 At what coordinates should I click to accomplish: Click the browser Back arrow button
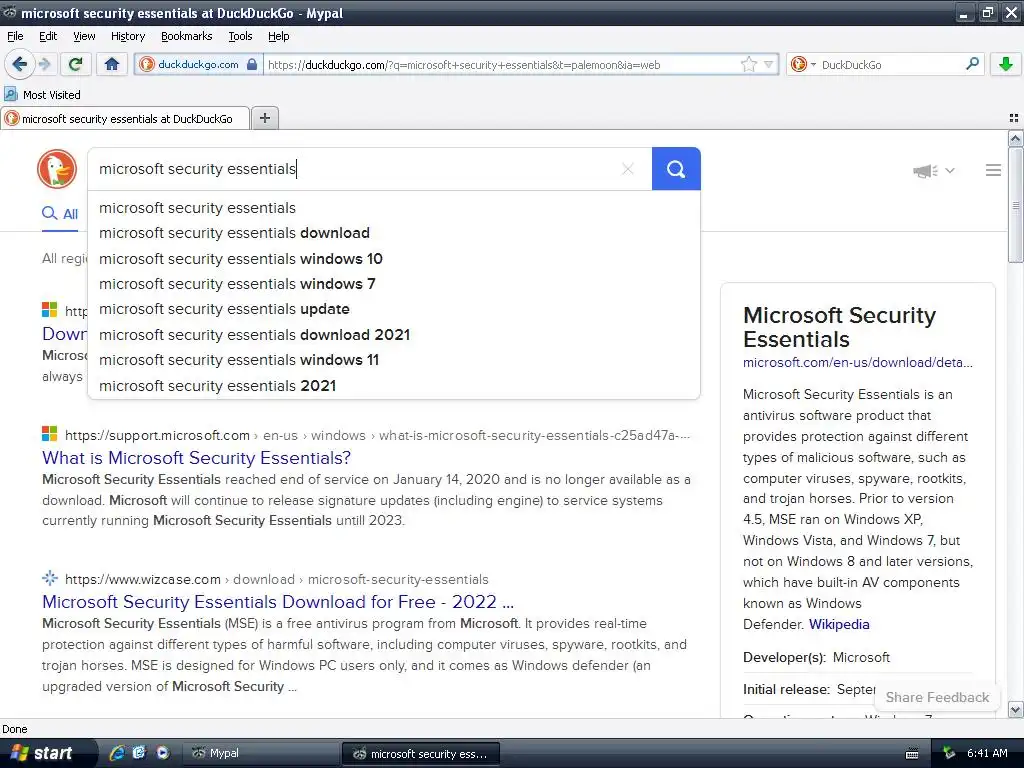[19, 64]
